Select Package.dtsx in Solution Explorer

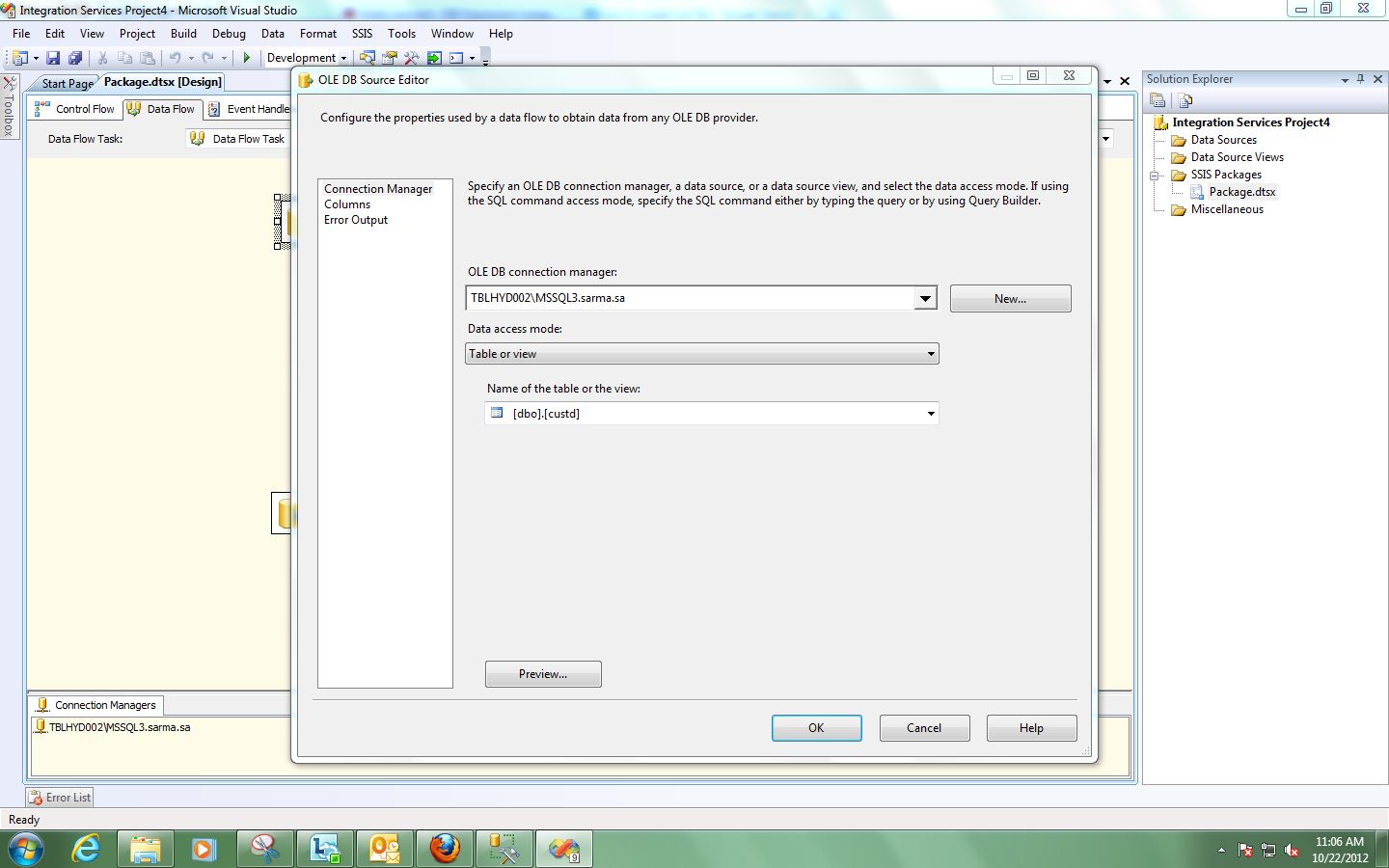[1242, 192]
